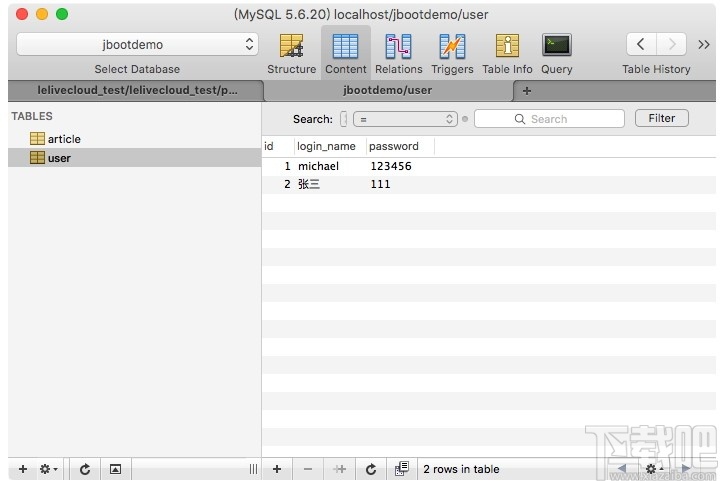Click the Search input field
The height and width of the screenshot is (481, 720).
coord(549,119)
